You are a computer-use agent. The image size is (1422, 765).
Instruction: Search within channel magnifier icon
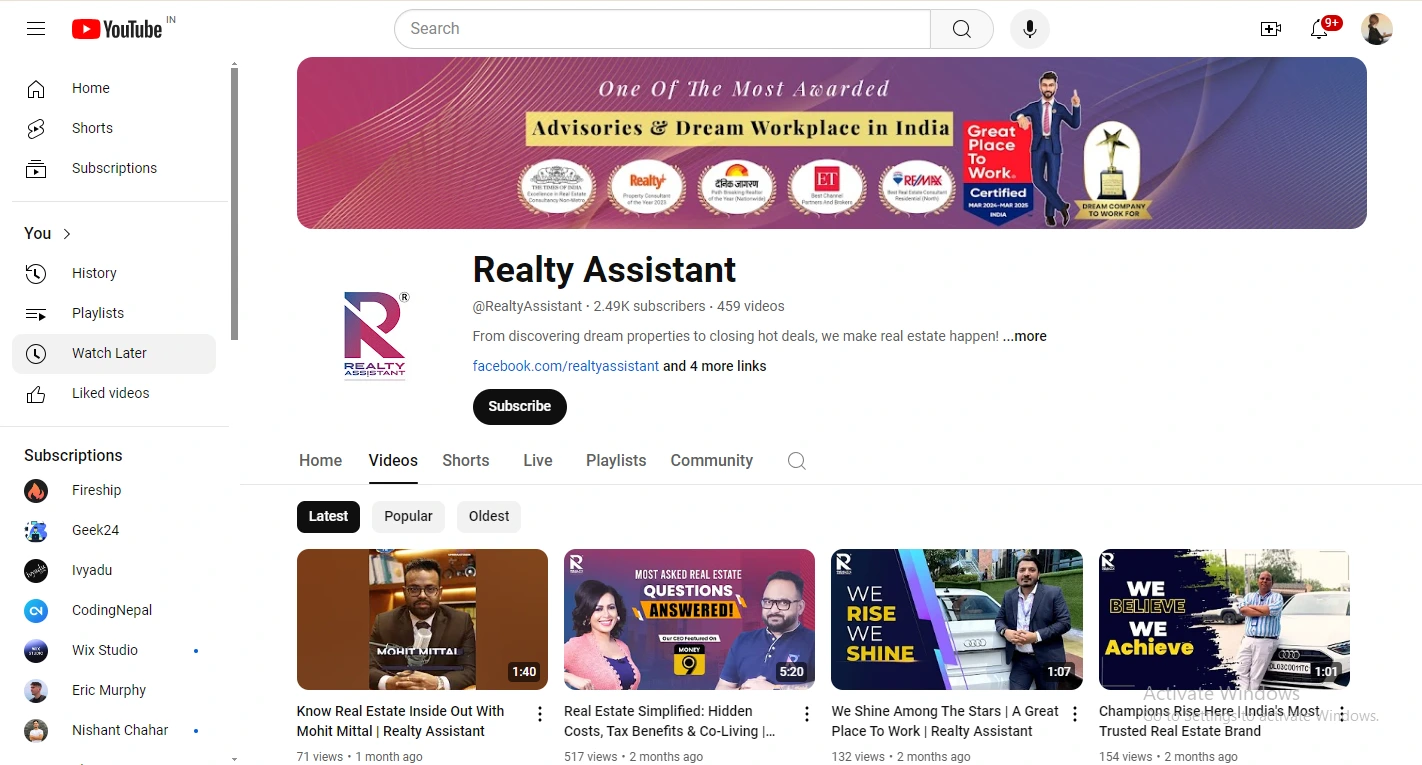coord(796,461)
